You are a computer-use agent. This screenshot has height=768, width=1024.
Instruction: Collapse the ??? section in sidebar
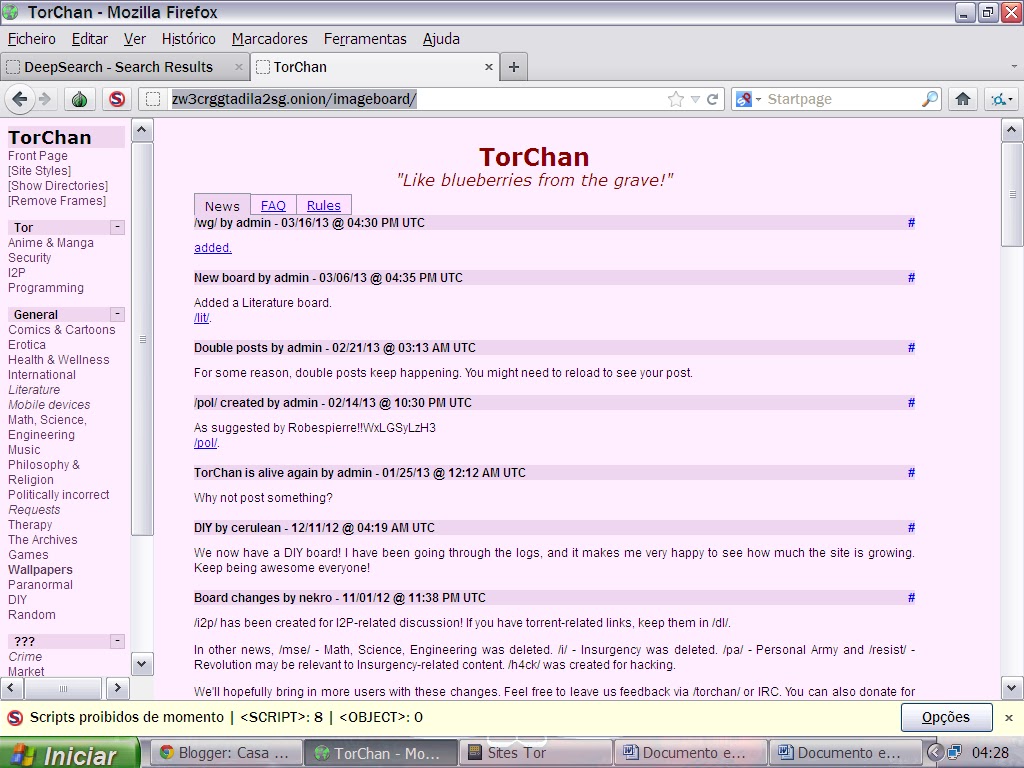[117, 641]
